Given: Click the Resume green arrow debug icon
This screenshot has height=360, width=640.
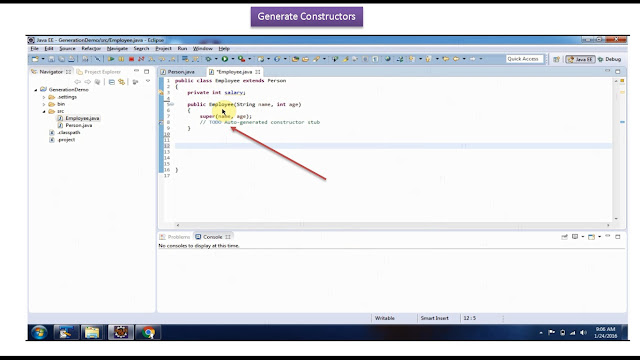Looking at the screenshot, I should pyautogui.click(x=111, y=59).
